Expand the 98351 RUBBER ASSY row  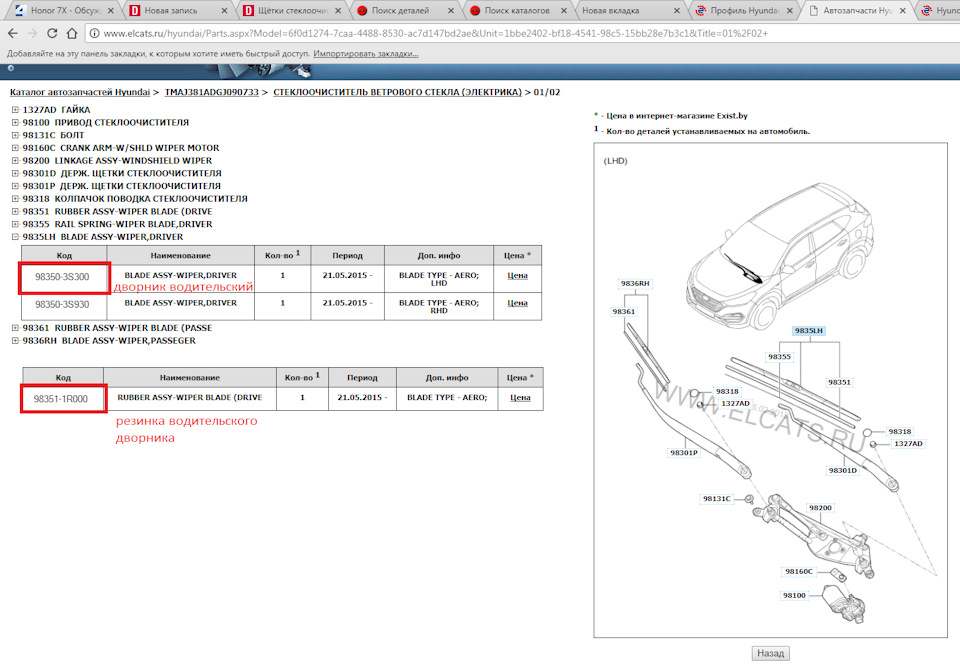point(15,211)
